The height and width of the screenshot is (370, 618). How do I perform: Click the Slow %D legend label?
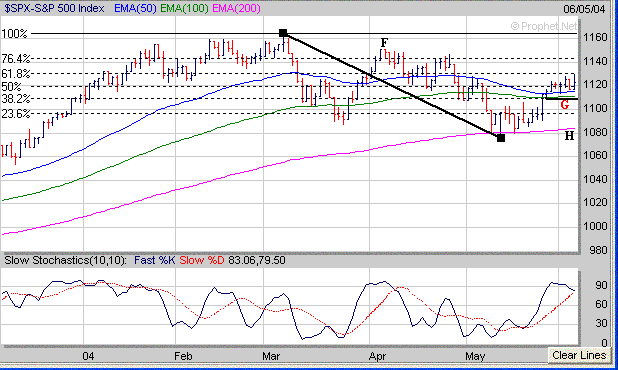(x=202, y=260)
